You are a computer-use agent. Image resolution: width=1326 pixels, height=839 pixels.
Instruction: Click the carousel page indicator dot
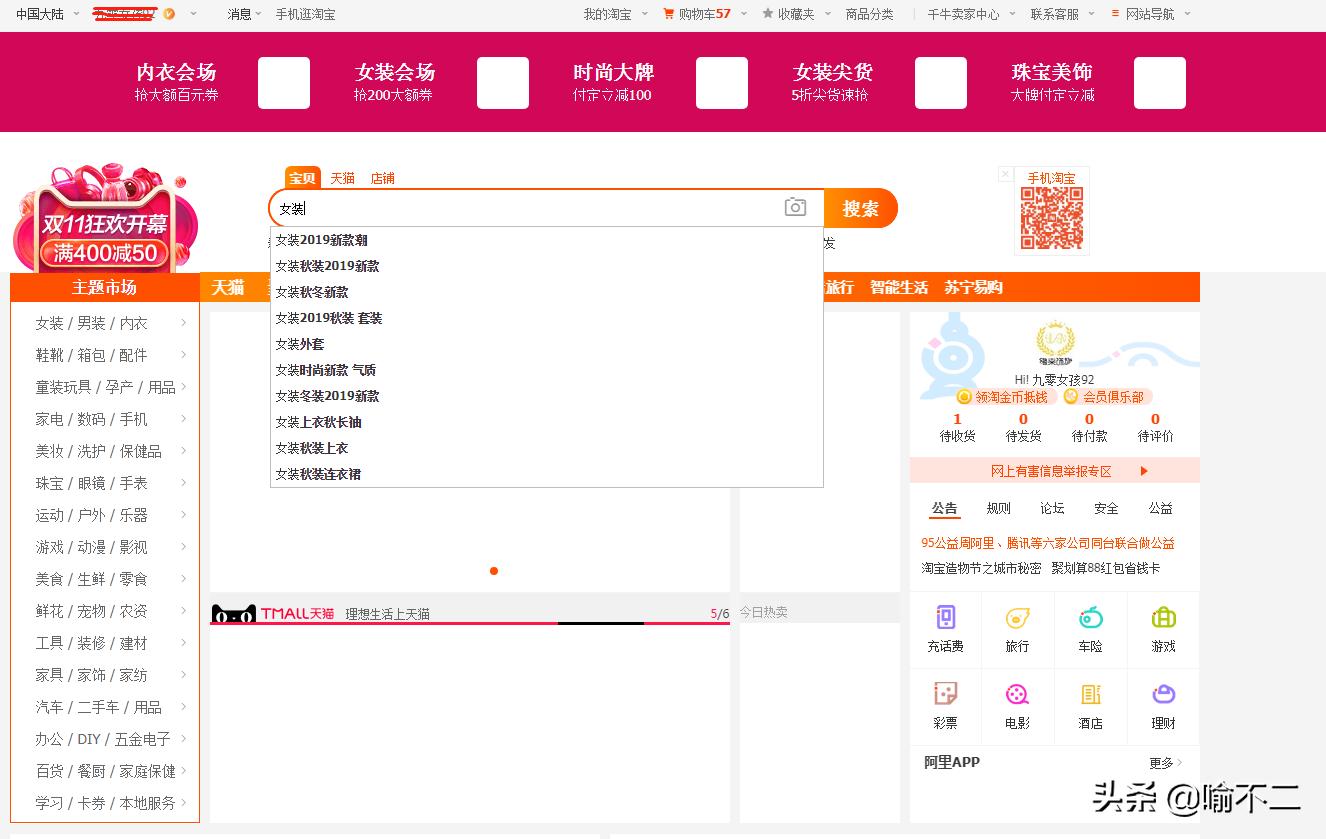[x=493, y=570]
